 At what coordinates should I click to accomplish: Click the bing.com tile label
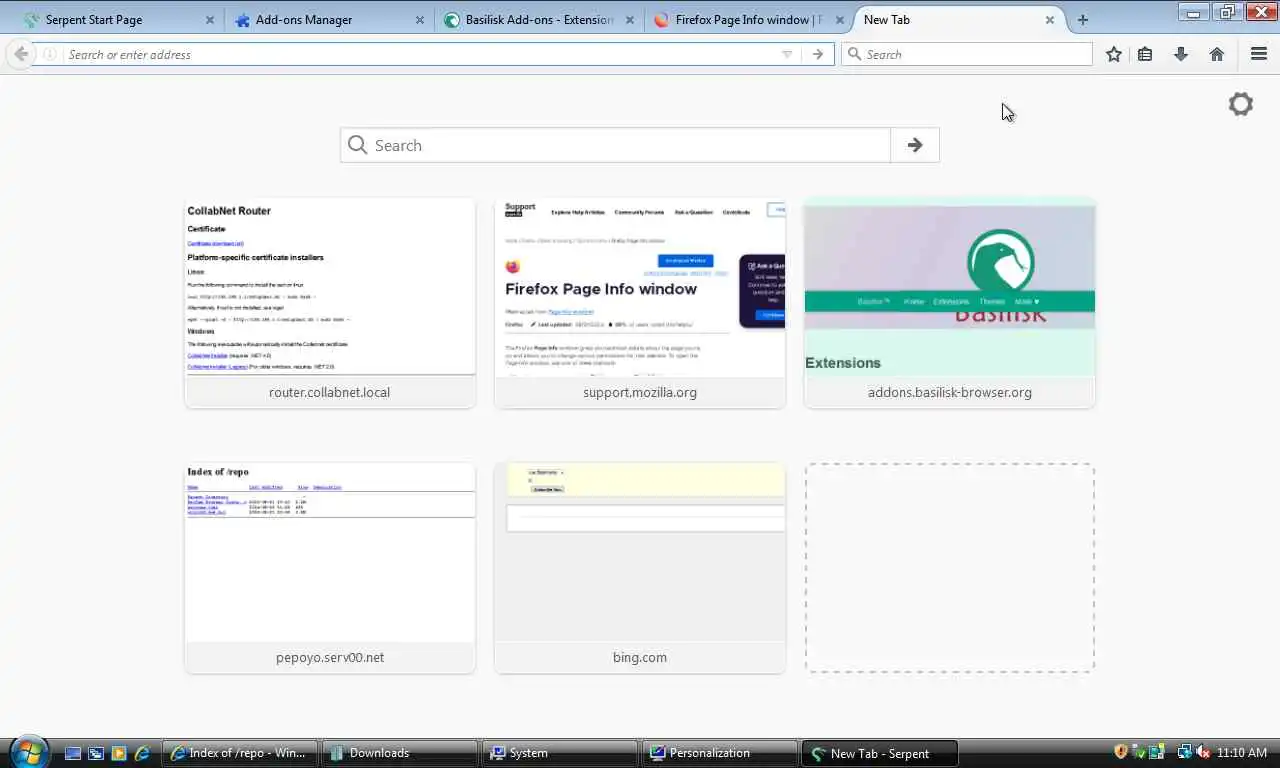[640, 657]
